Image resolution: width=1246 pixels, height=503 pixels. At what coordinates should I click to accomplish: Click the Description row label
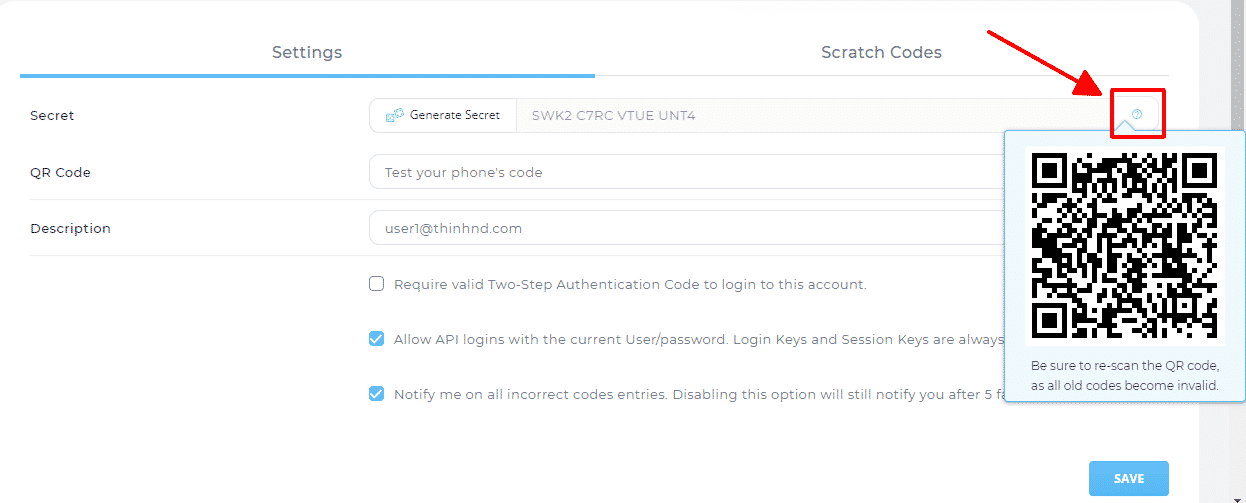[70, 228]
